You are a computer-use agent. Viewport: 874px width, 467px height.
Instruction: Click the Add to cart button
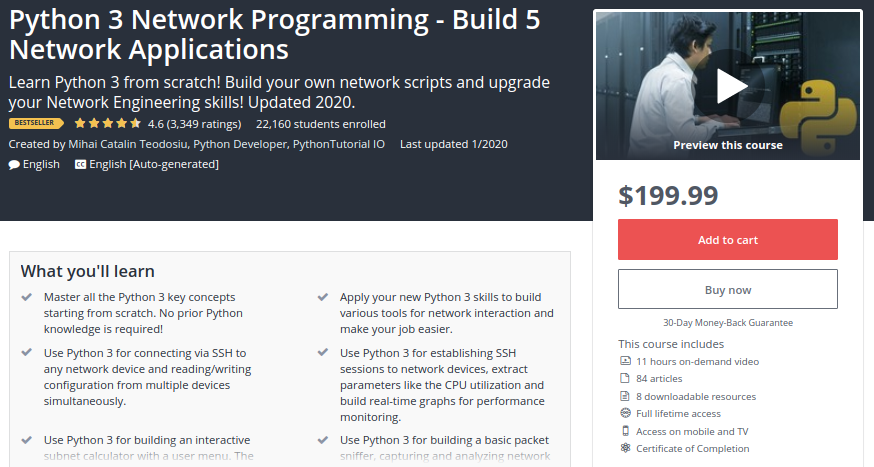coord(727,240)
